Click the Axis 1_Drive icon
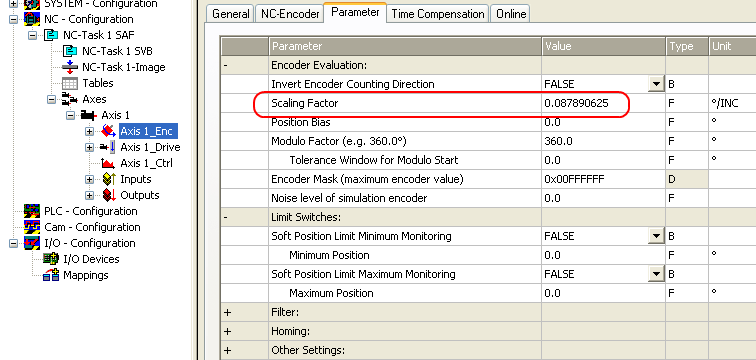 click(x=108, y=147)
